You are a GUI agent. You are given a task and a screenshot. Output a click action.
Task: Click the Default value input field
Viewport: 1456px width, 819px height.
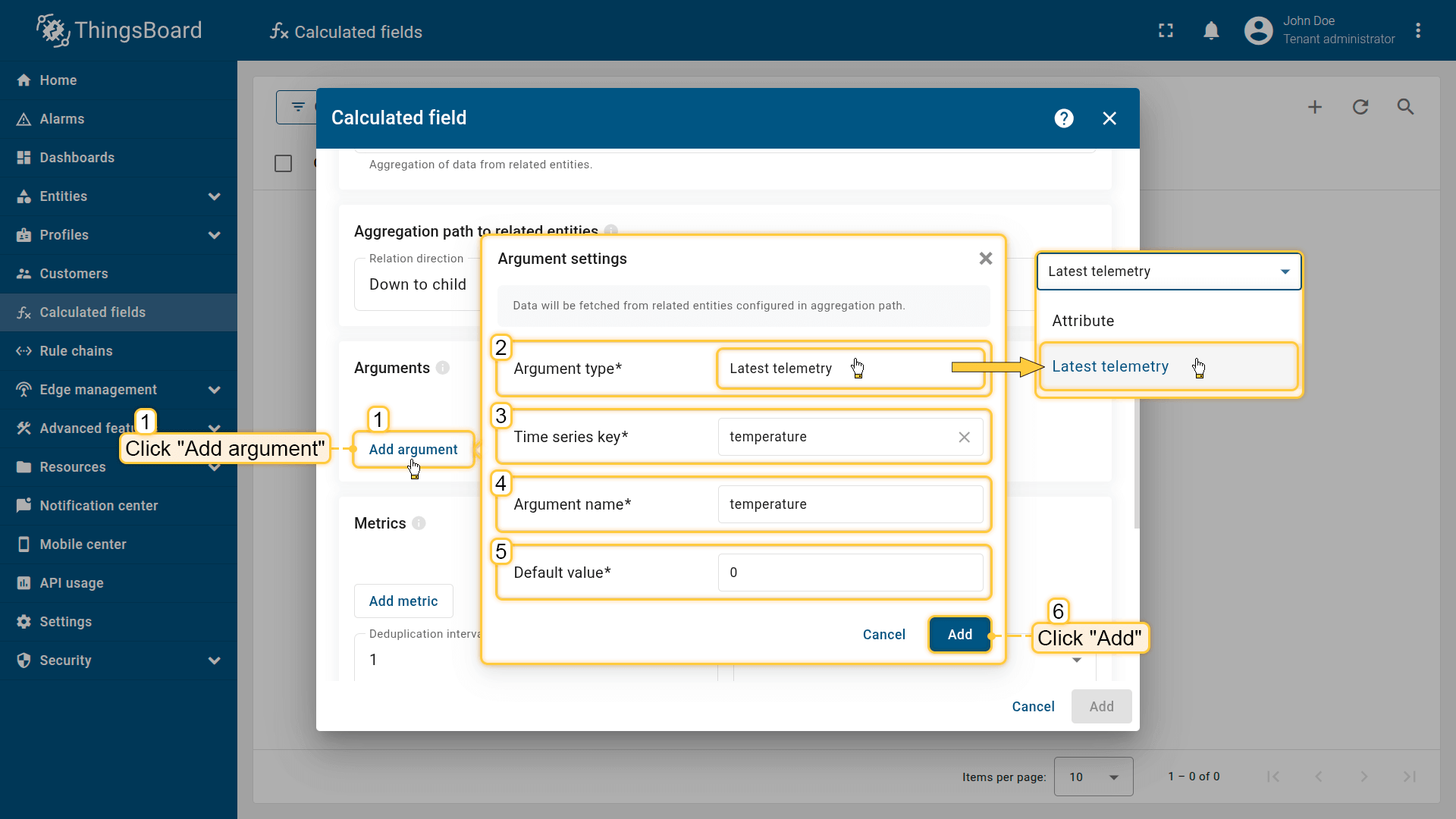point(849,573)
